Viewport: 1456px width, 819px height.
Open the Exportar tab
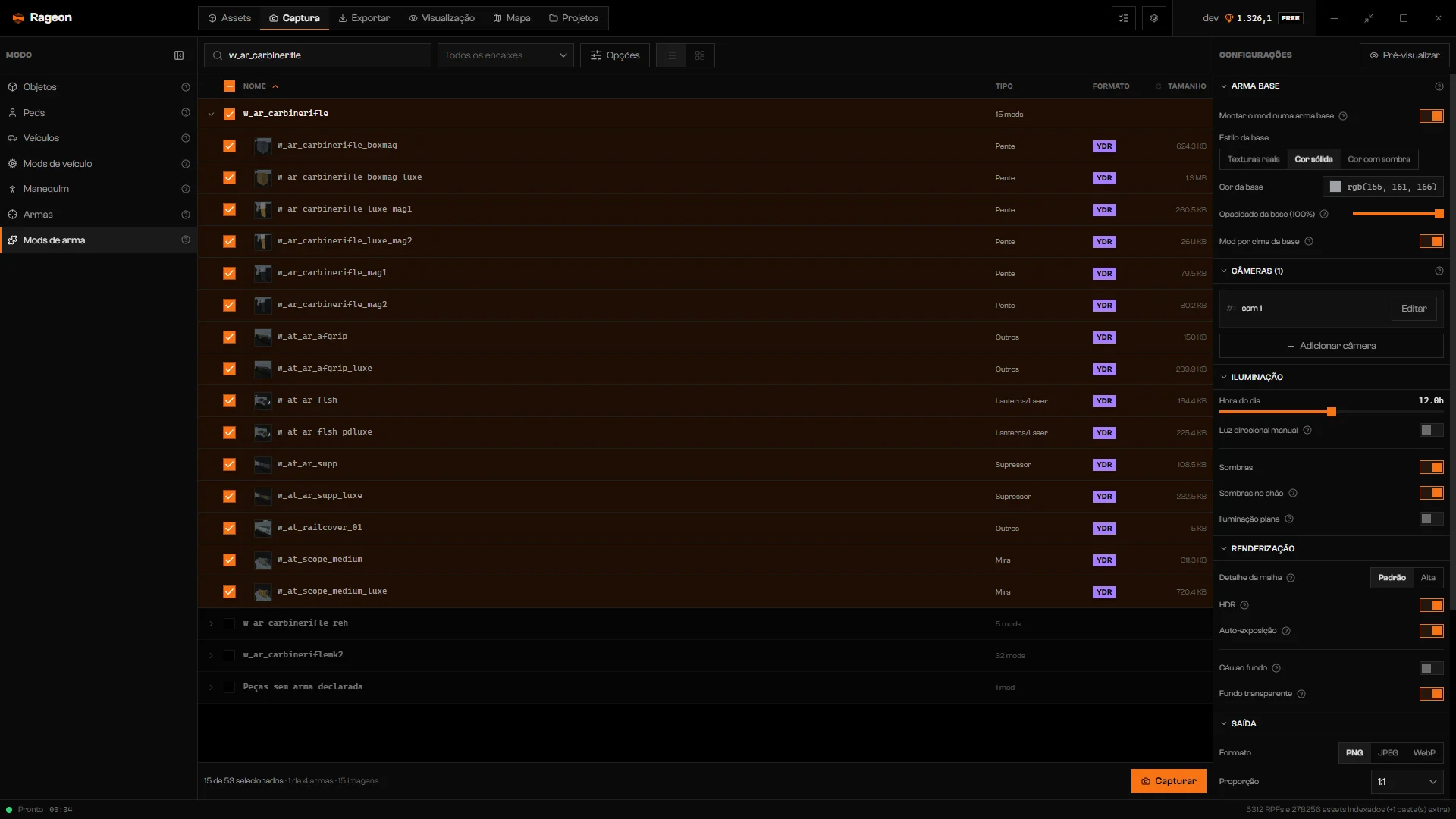point(364,18)
